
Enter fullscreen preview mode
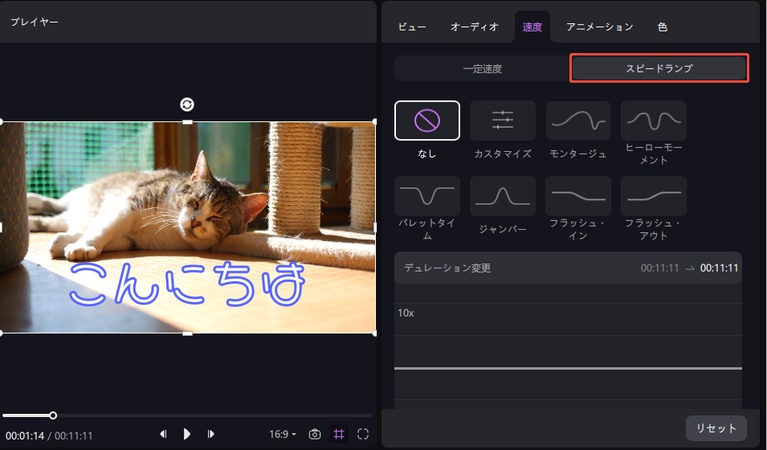pos(362,434)
